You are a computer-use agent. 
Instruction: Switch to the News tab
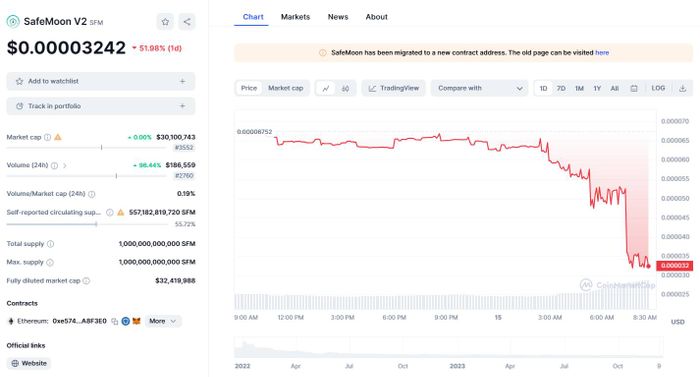[338, 17]
